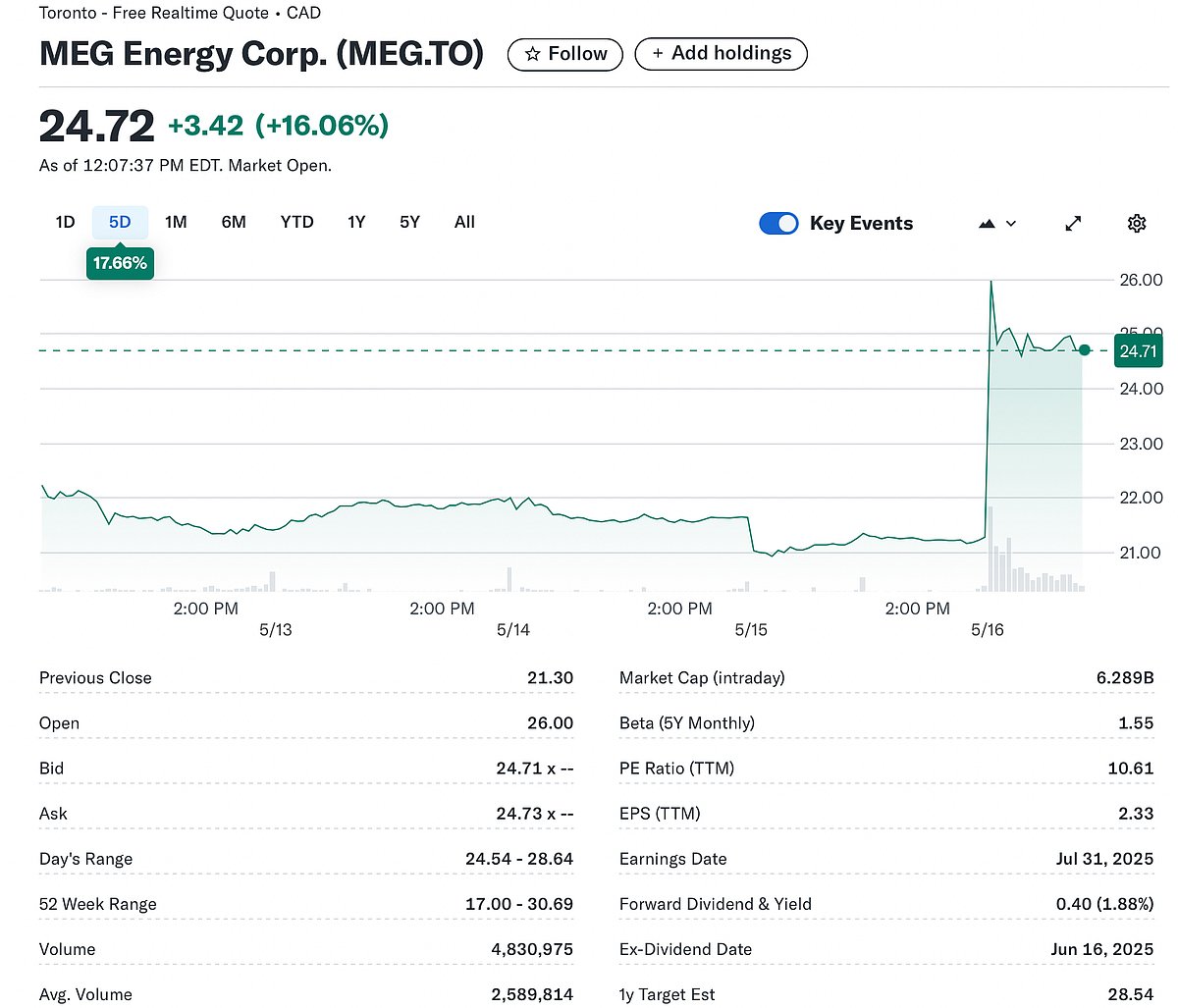Viewport: 1178px width, 1008px height.
Task: Toggle the Key Events switch off
Action: 778,223
